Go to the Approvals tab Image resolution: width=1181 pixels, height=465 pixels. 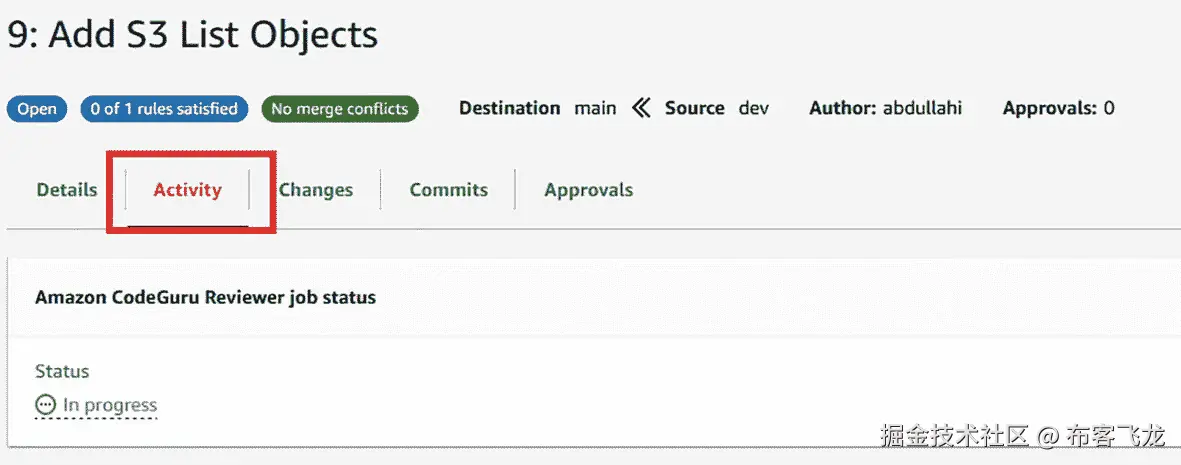click(x=588, y=190)
